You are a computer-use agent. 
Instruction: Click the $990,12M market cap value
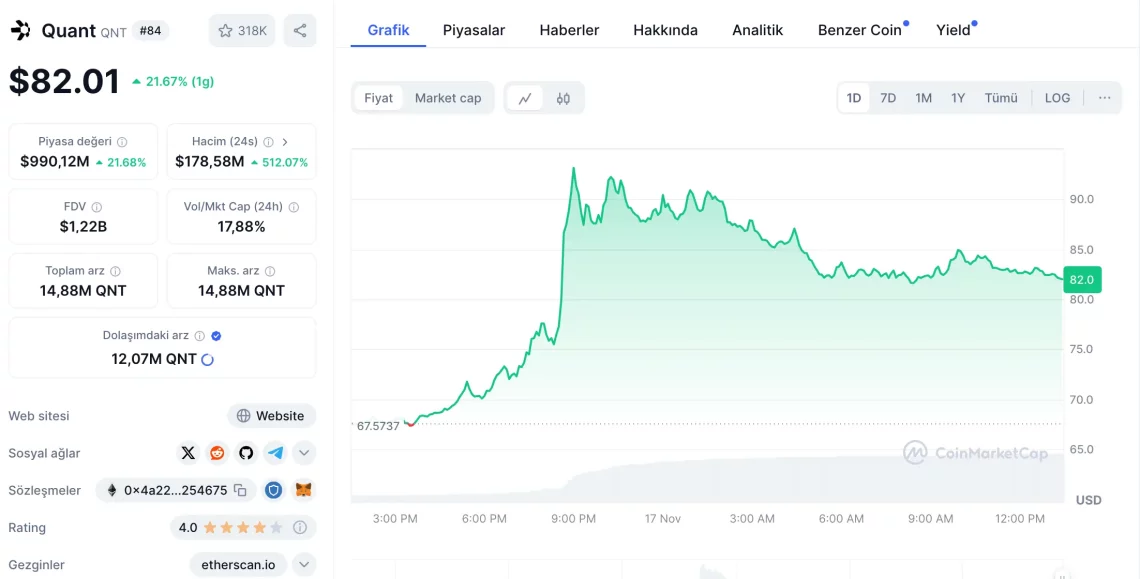coord(55,161)
